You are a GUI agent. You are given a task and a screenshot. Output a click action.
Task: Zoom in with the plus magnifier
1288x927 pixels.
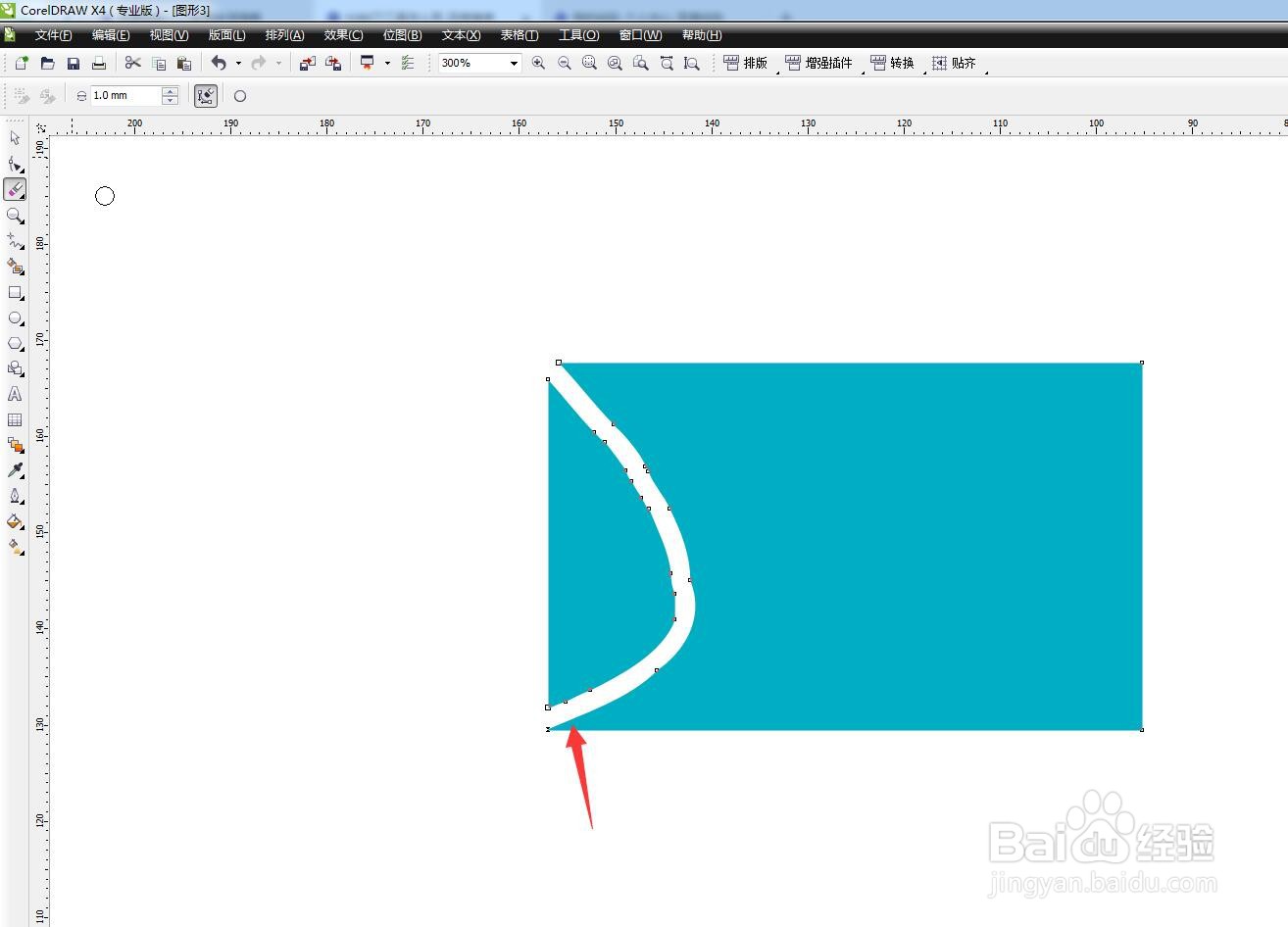(x=538, y=63)
